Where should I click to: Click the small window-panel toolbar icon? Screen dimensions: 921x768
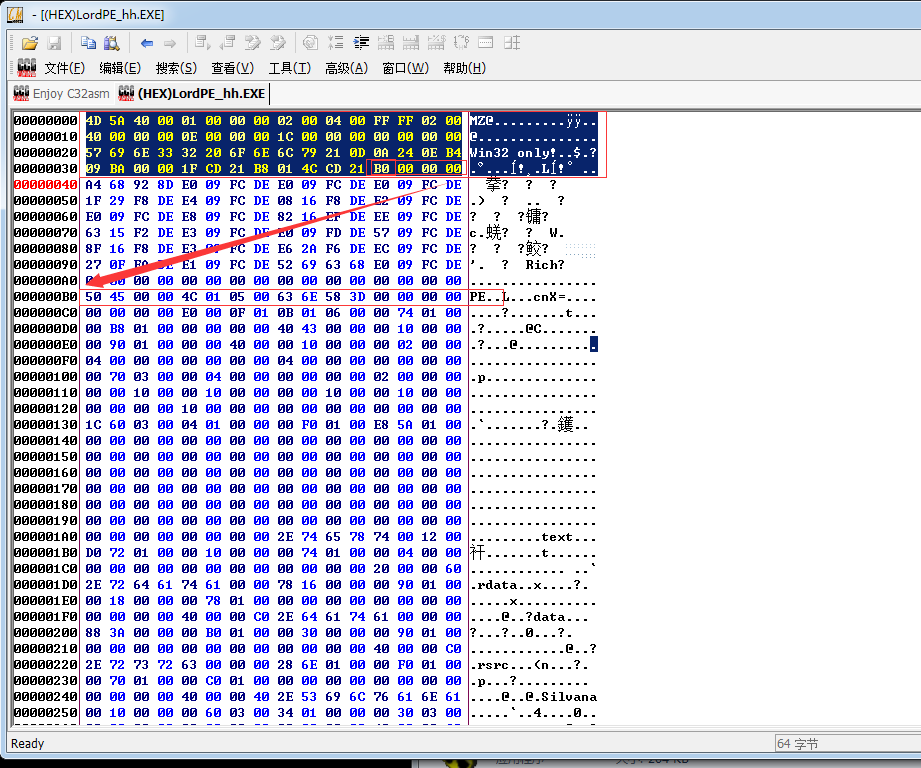(486, 42)
